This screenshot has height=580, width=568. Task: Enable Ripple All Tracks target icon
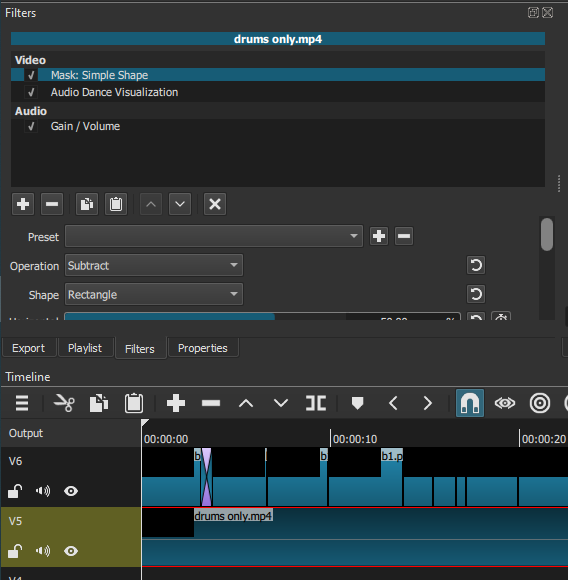pyautogui.click(x=540, y=403)
